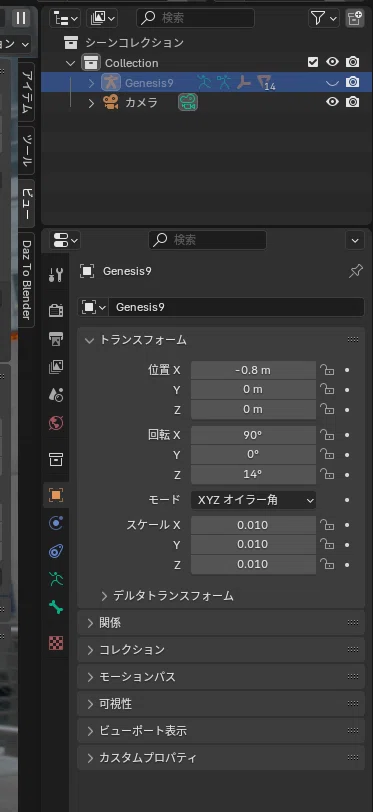Click the new collection icon in outliner

click(x=355, y=19)
